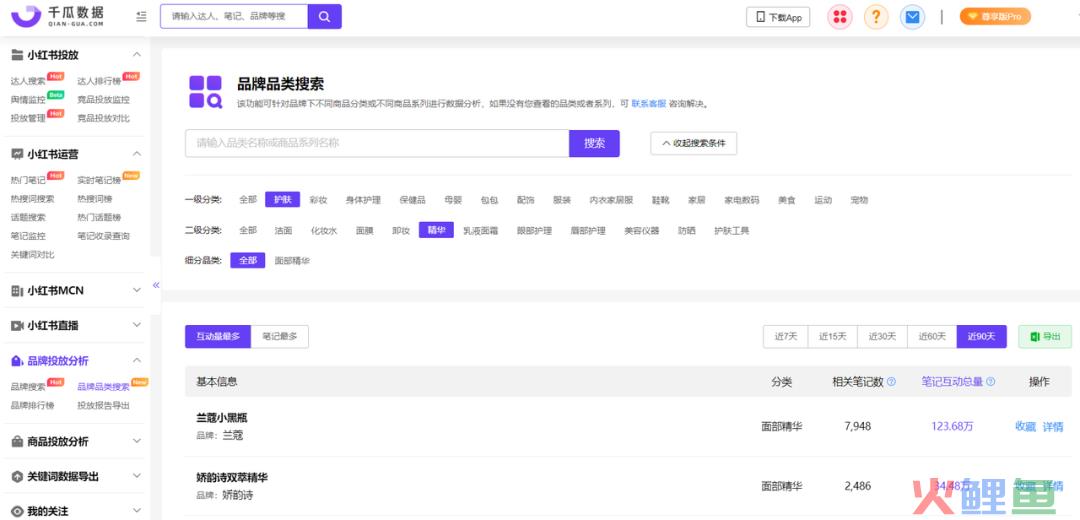Open the 娇韵诗双萃精华 product title
Viewport: 1080px width, 520px height.
232,477
